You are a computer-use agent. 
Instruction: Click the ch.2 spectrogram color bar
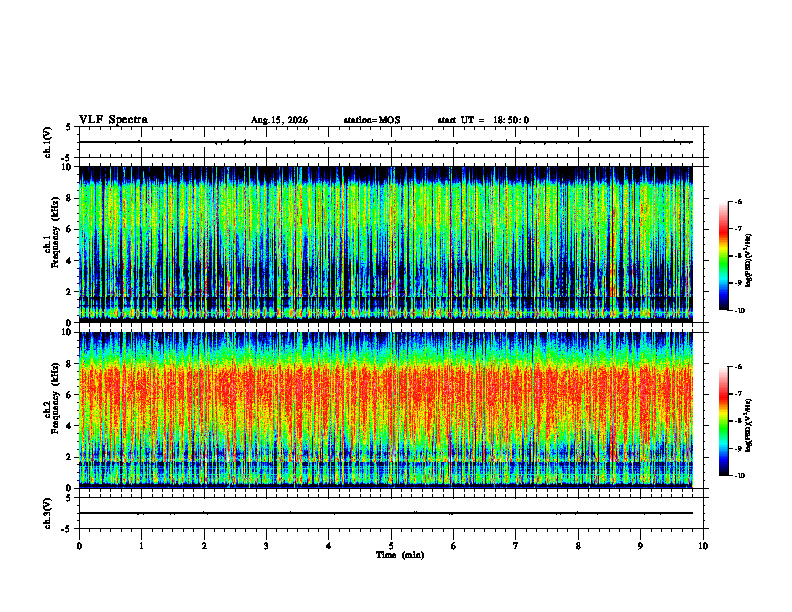click(x=723, y=421)
